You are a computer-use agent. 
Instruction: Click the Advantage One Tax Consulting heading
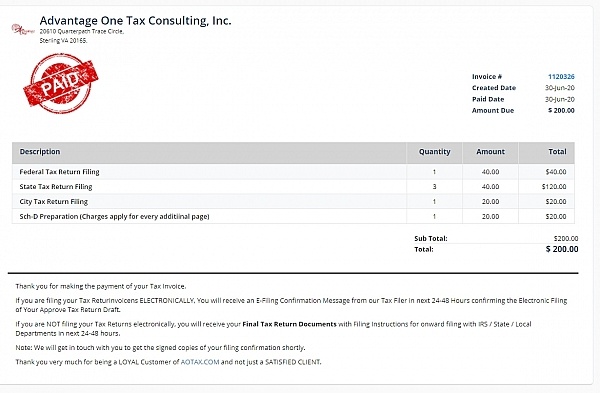coord(135,21)
